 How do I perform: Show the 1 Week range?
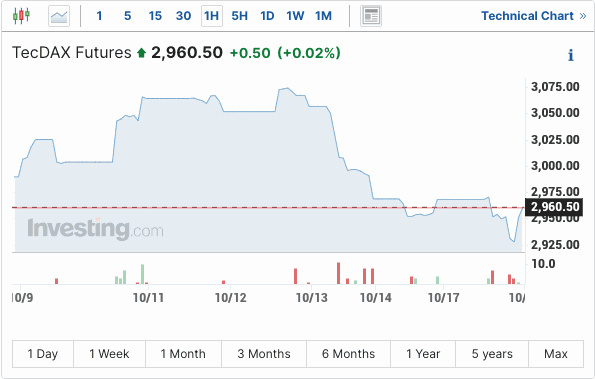(109, 354)
